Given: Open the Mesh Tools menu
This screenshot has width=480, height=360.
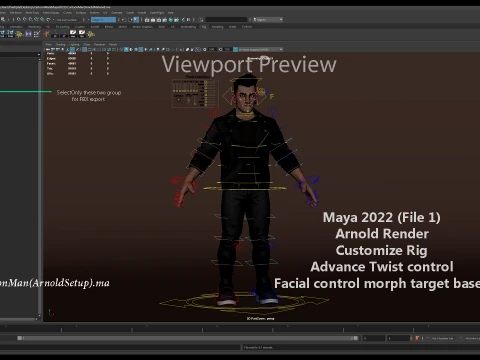Looking at the screenshot, I should [x=32, y=13].
